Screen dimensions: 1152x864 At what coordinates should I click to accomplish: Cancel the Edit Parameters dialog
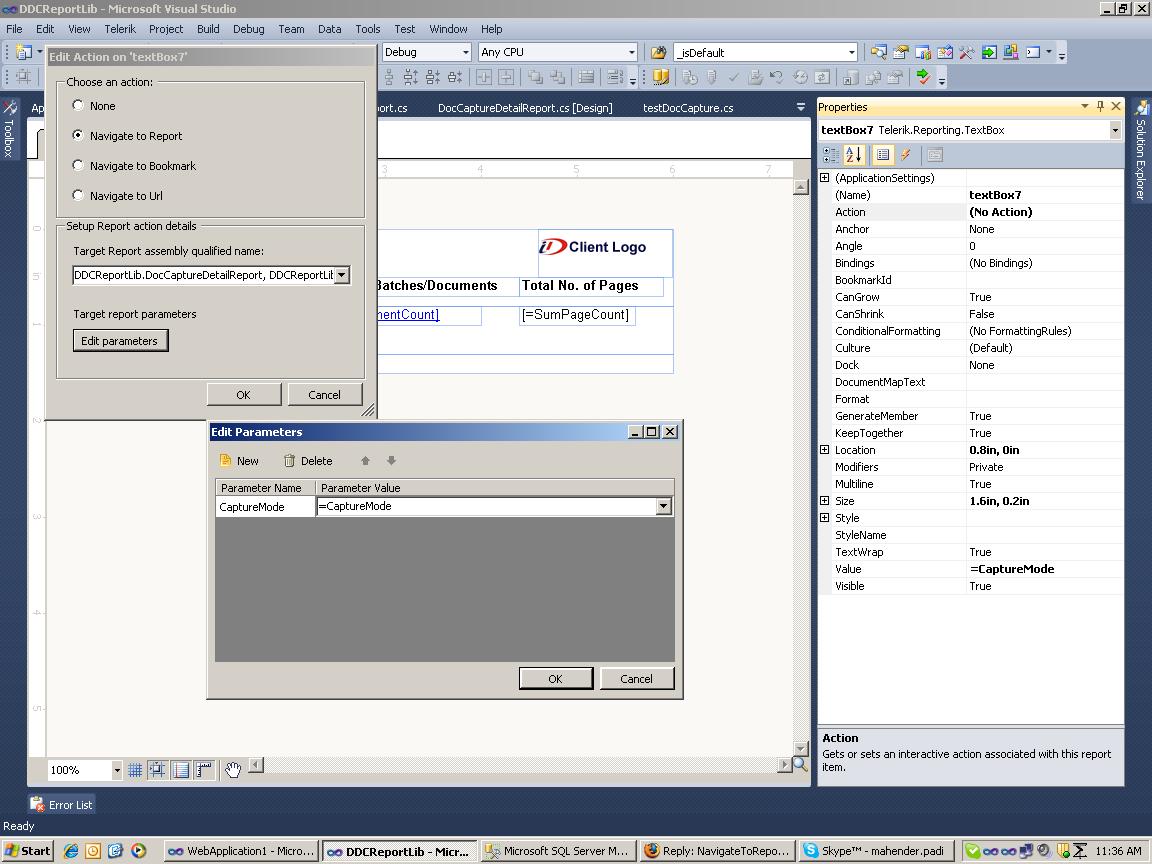pos(636,679)
